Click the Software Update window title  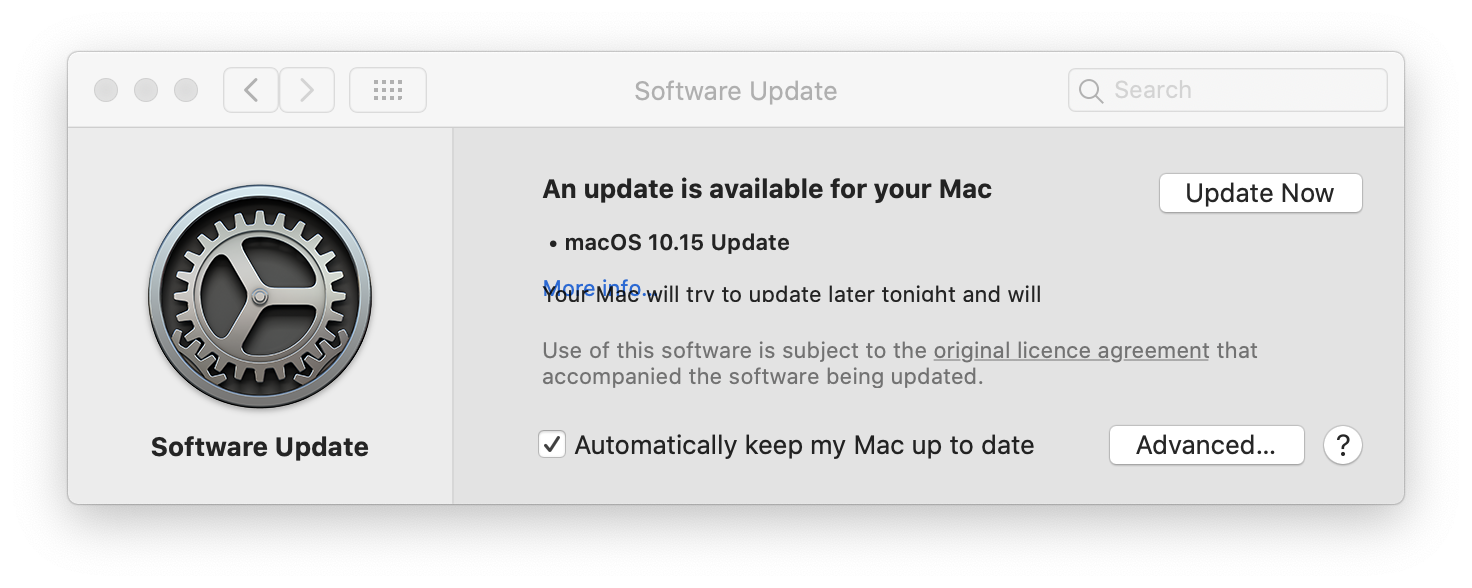point(735,91)
